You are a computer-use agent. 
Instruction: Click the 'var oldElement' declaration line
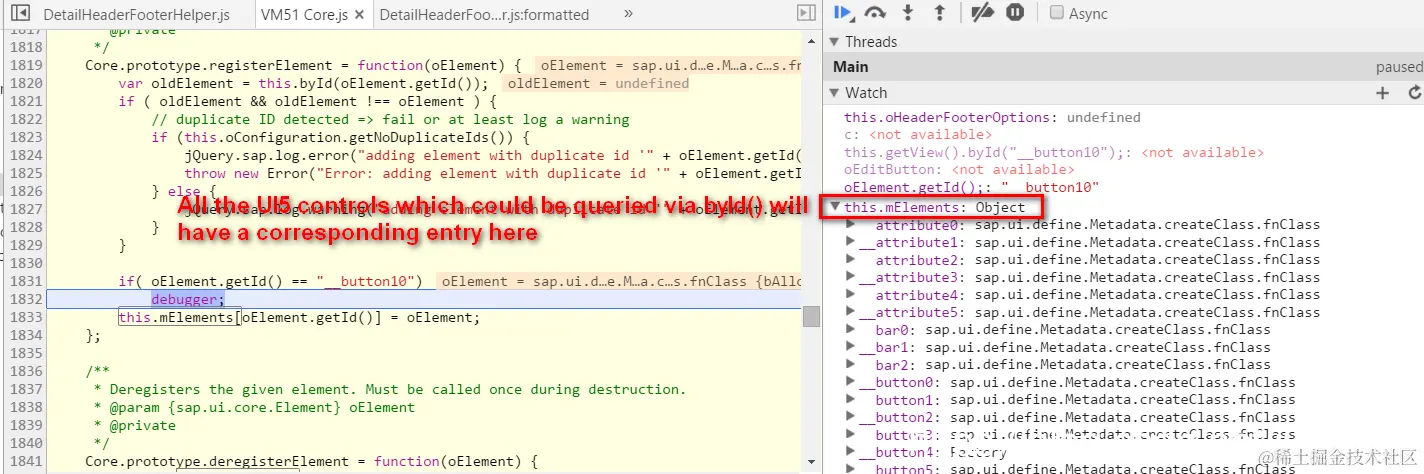(303, 83)
